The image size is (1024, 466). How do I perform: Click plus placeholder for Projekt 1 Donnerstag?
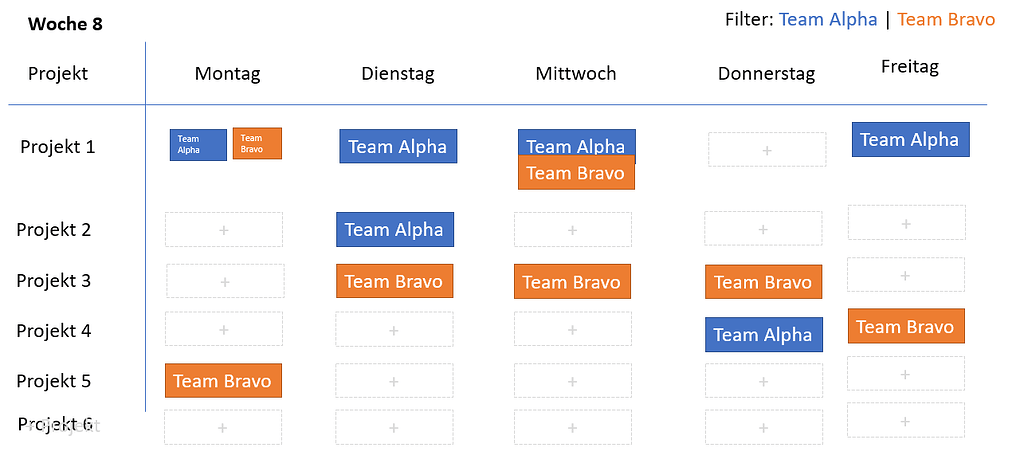click(x=767, y=150)
